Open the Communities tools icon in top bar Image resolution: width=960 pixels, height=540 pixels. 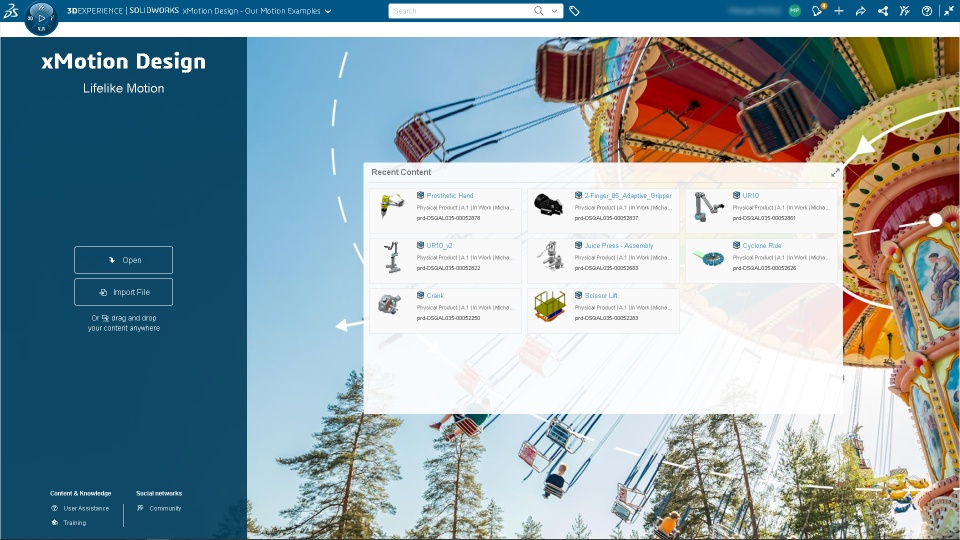[904, 11]
